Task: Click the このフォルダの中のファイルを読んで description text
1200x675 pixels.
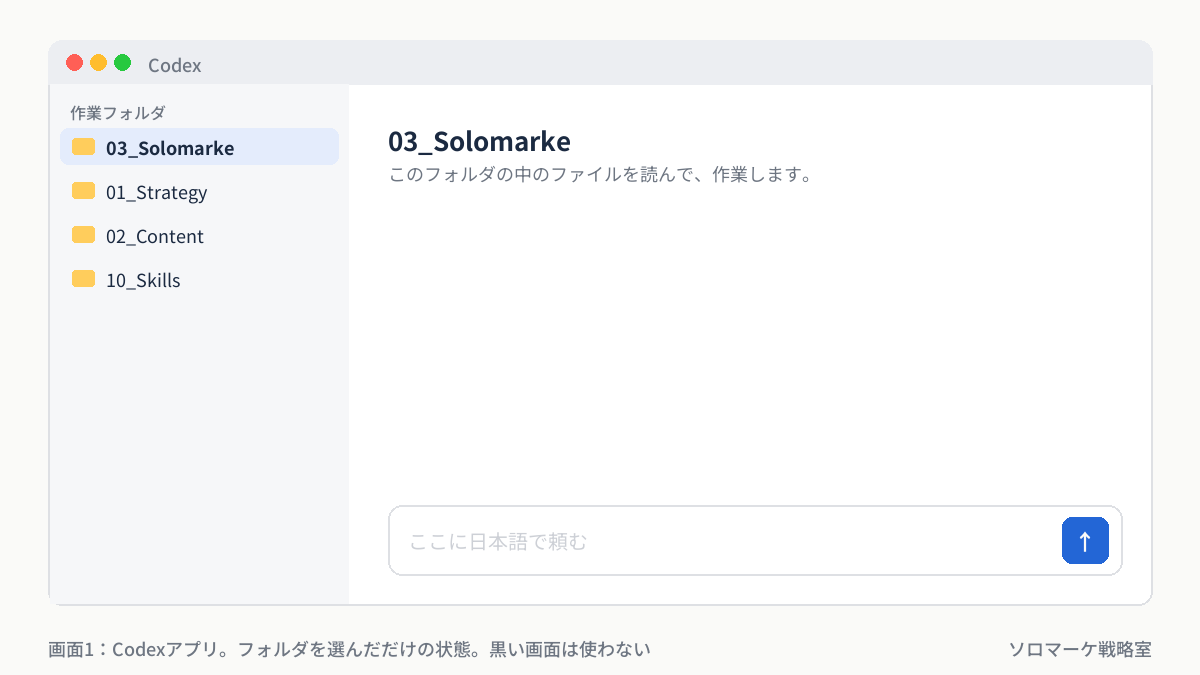Action: coord(599,175)
